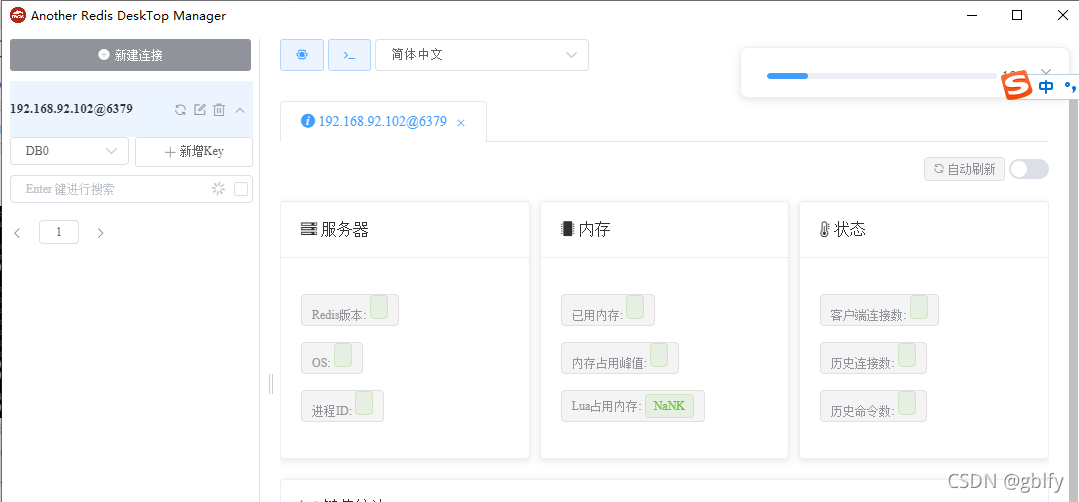This screenshot has width=1079, height=502.
Task: Click the 客户端连接数 tag
Action: point(879,310)
